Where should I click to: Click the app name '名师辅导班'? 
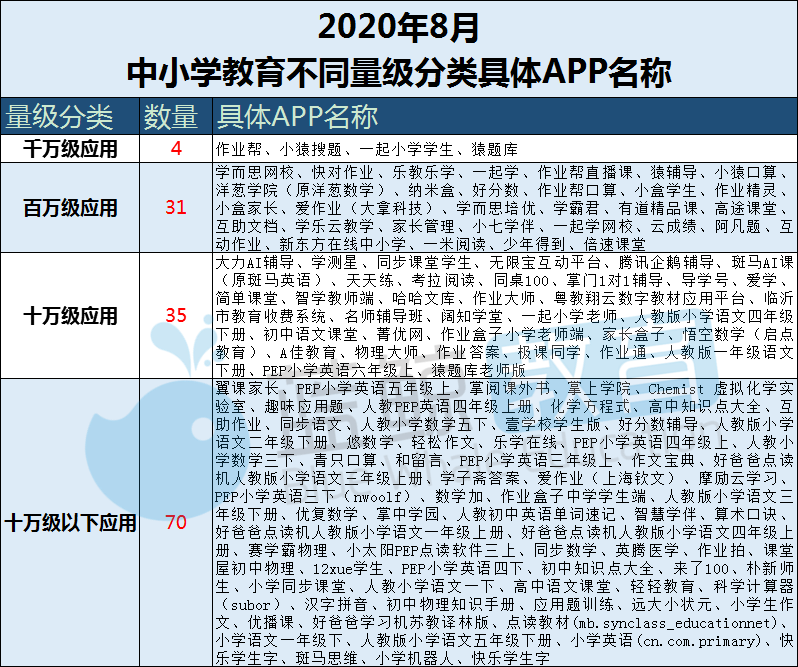tap(384, 316)
